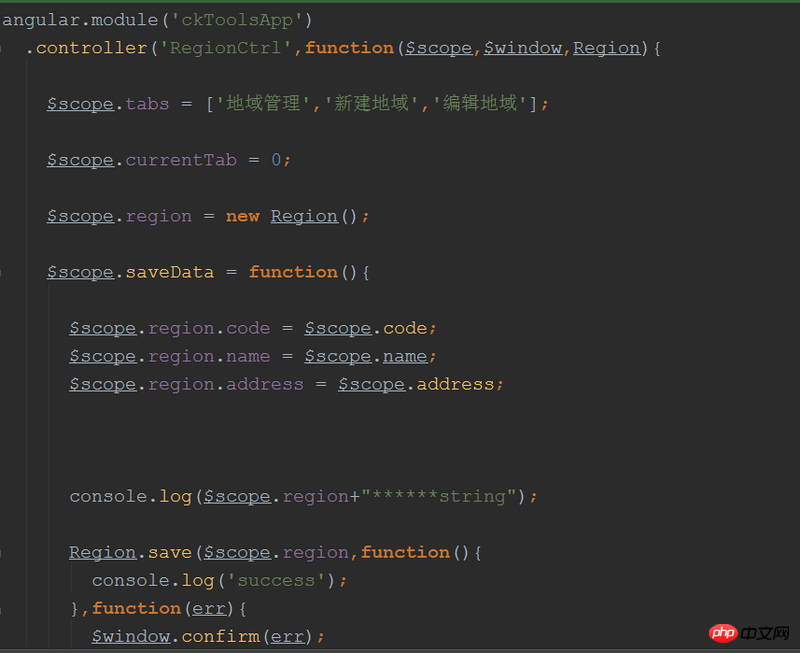This screenshot has width=800, height=653.
Task: Click the 'ckToolsApp' module name string
Action: [x=237, y=21]
